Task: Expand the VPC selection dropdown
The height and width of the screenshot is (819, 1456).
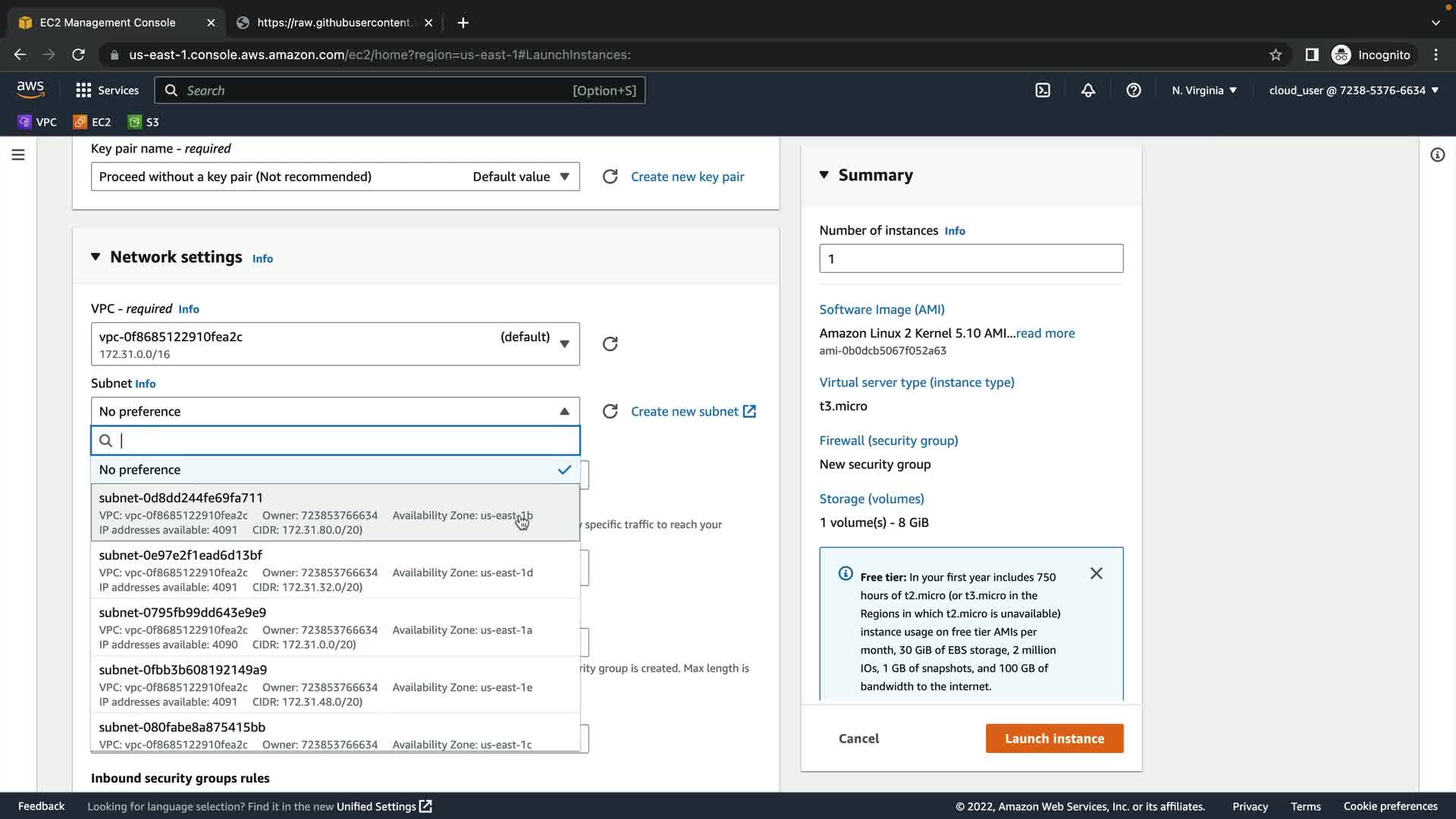Action: coord(334,344)
